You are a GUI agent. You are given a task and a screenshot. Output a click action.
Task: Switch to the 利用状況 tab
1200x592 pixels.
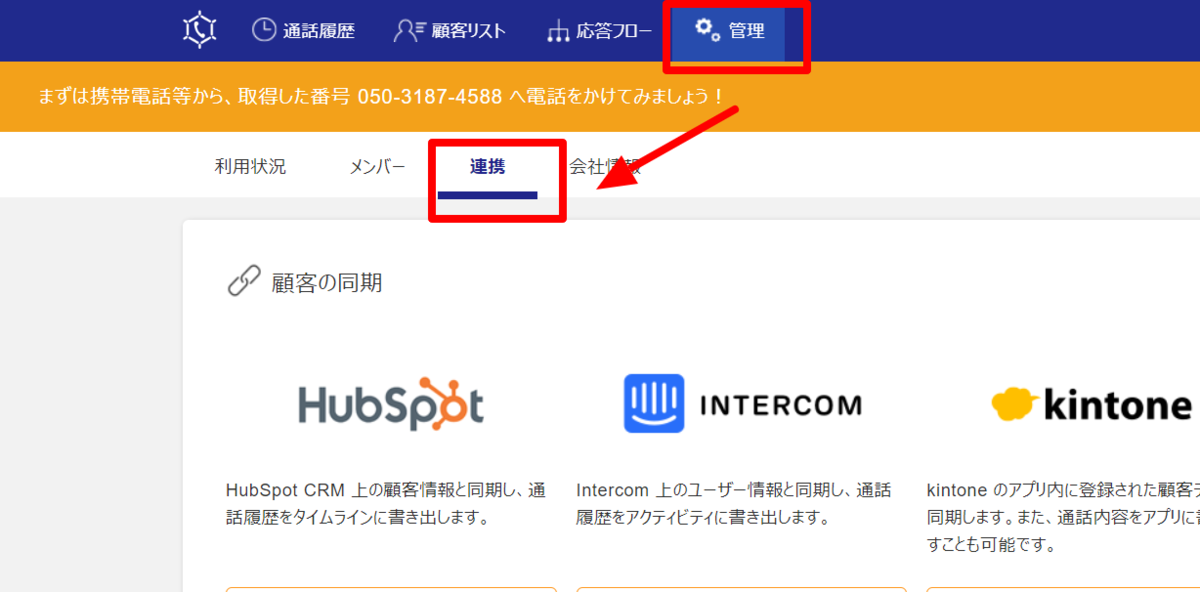pos(250,166)
